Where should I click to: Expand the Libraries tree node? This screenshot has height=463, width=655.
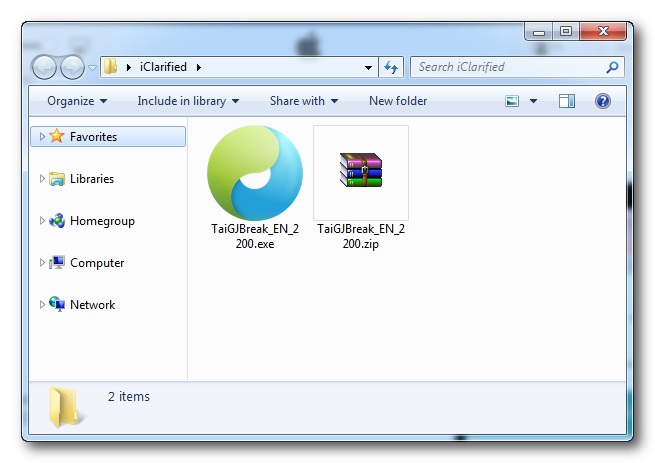click(x=42, y=179)
